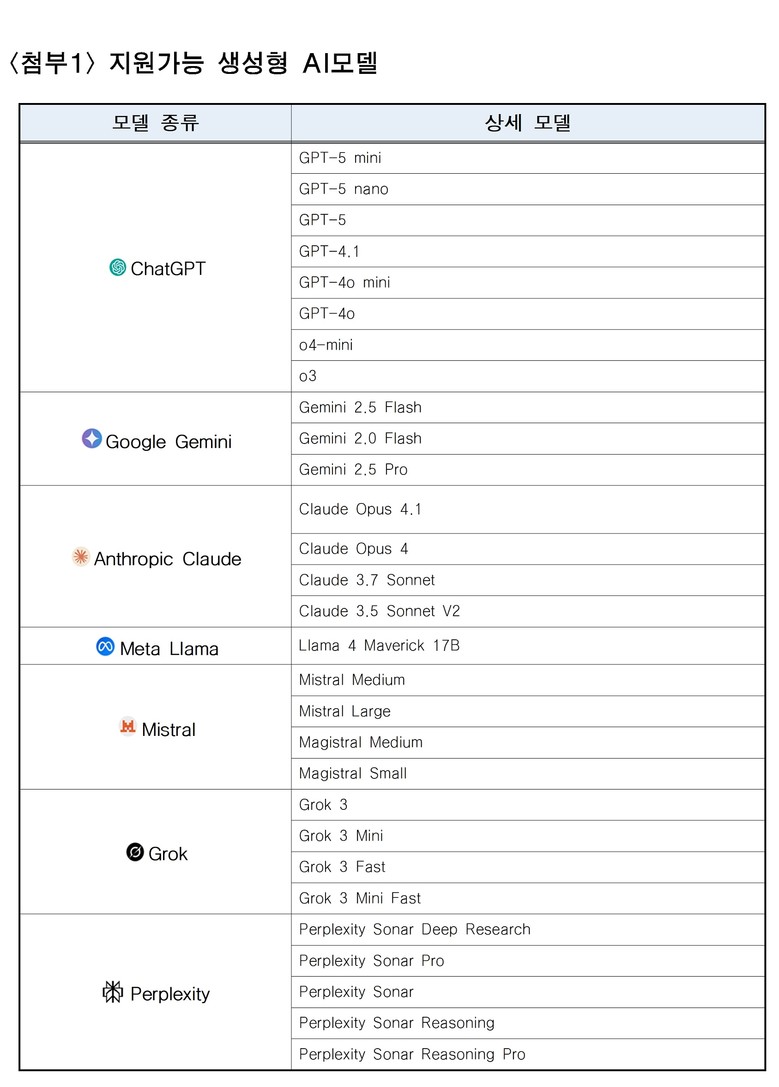Click the 상세 모델 column header
779x1087 pixels.
pos(527,123)
